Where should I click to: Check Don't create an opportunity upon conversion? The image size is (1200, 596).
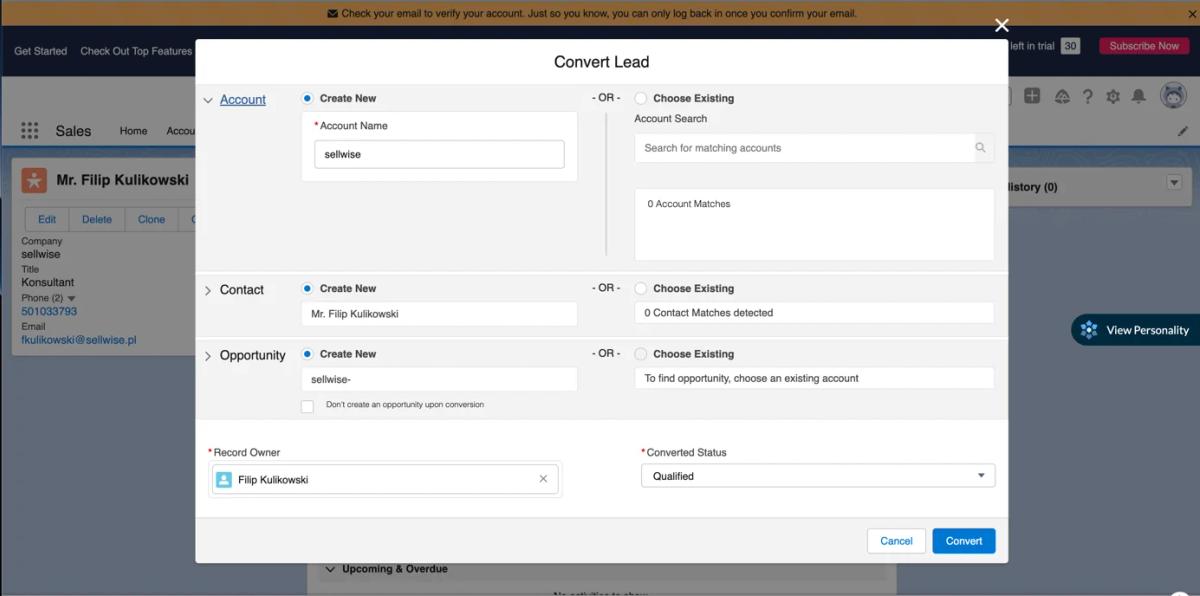307,406
